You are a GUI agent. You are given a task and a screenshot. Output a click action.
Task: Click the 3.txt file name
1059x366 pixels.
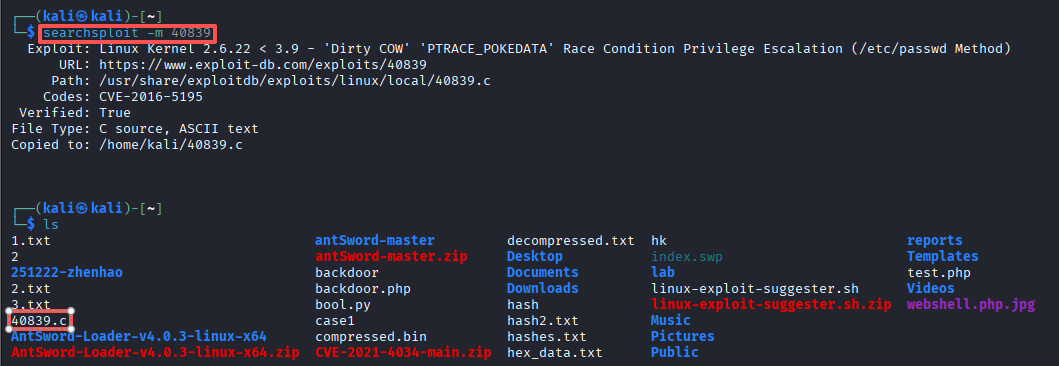[30, 305]
